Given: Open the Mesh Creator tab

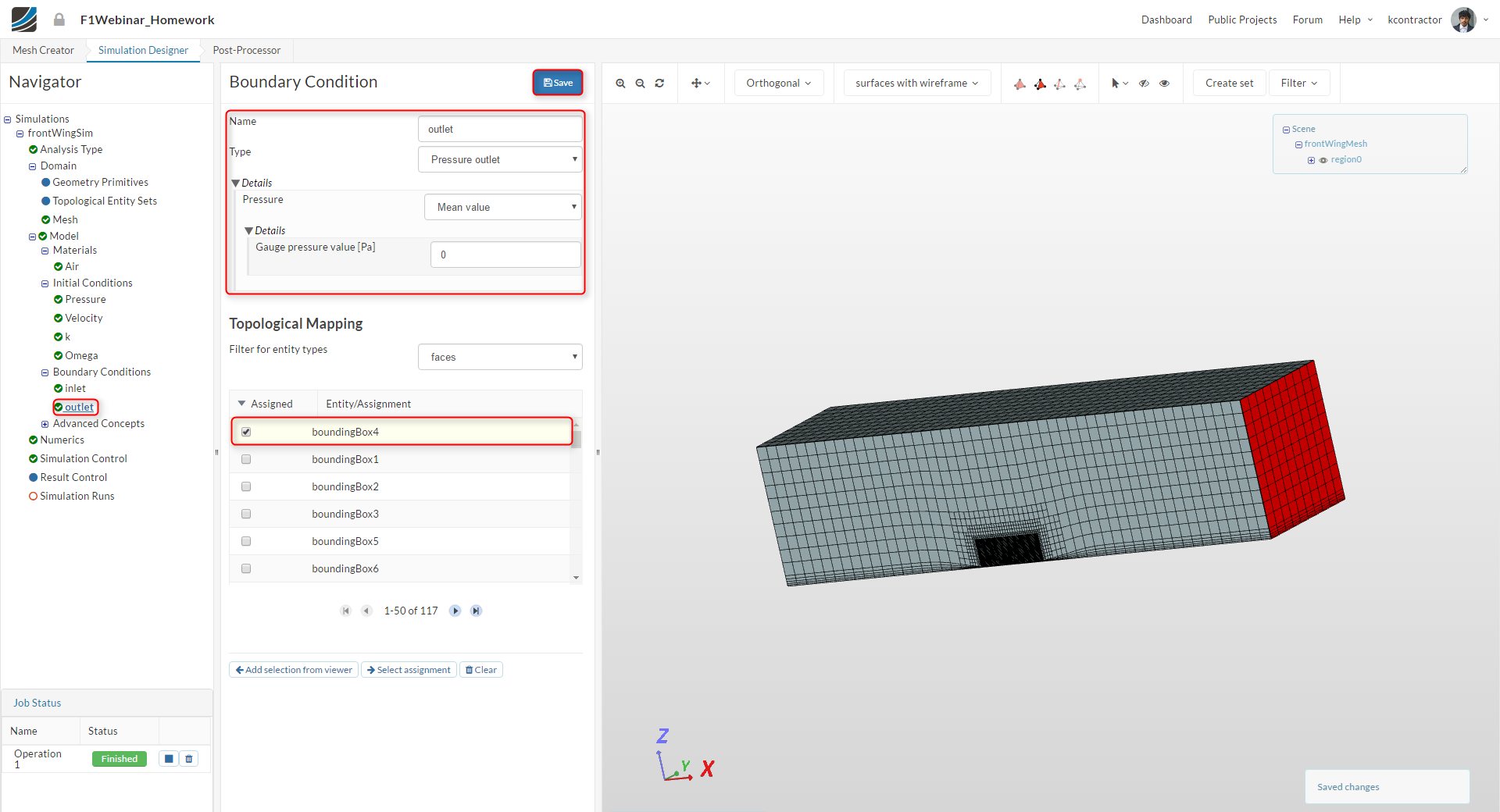Looking at the screenshot, I should click(x=43, y=50).
